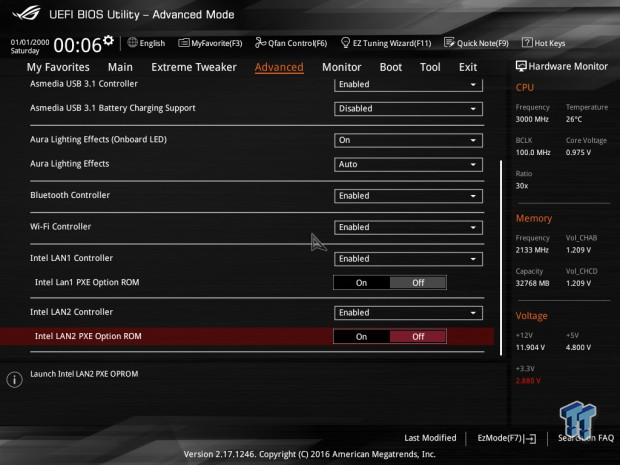Click the 3000 MHz CPU frequency value
Viewport: 620px width, 465px height.
pos(532,119)
